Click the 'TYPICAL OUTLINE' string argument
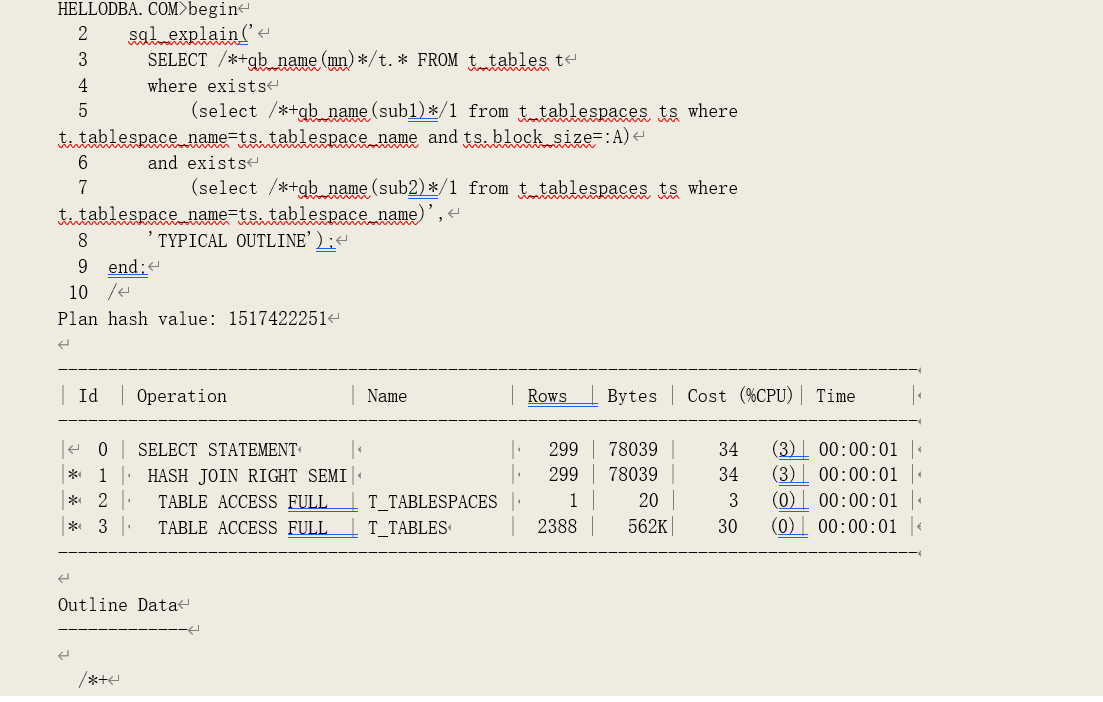The image size is (1103, 702). coord(229,240)
